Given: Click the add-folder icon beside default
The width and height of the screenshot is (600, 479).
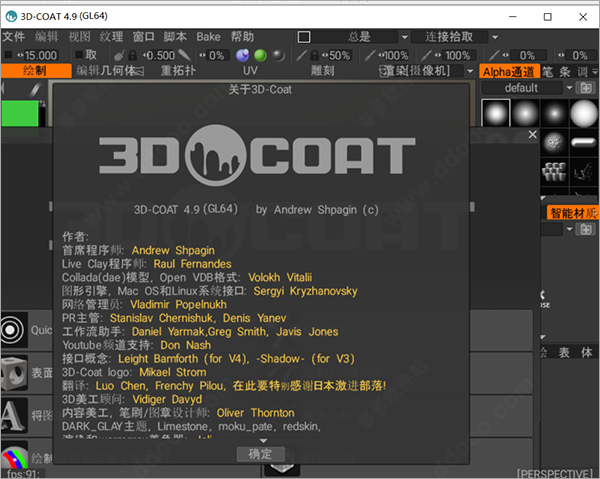Looking at the screenshot, I should coord(586,88).
